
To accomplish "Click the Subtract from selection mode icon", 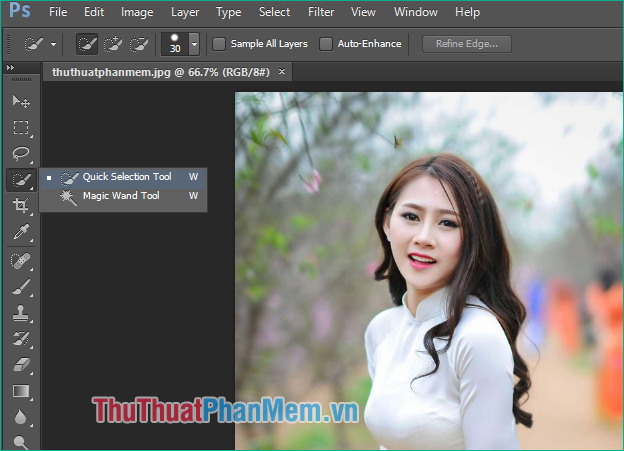I will (139, 44).
